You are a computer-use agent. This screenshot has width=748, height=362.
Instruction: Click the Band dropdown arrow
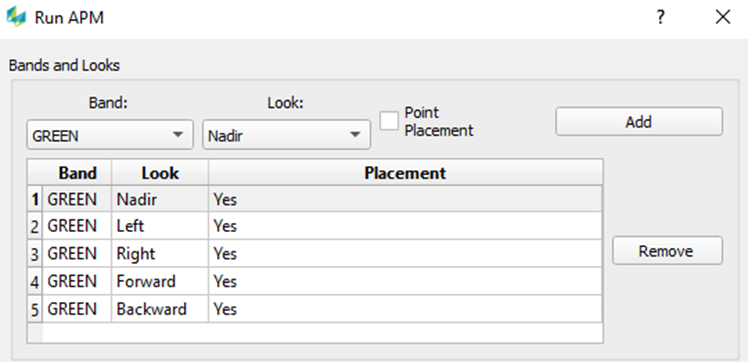[177, 135]
